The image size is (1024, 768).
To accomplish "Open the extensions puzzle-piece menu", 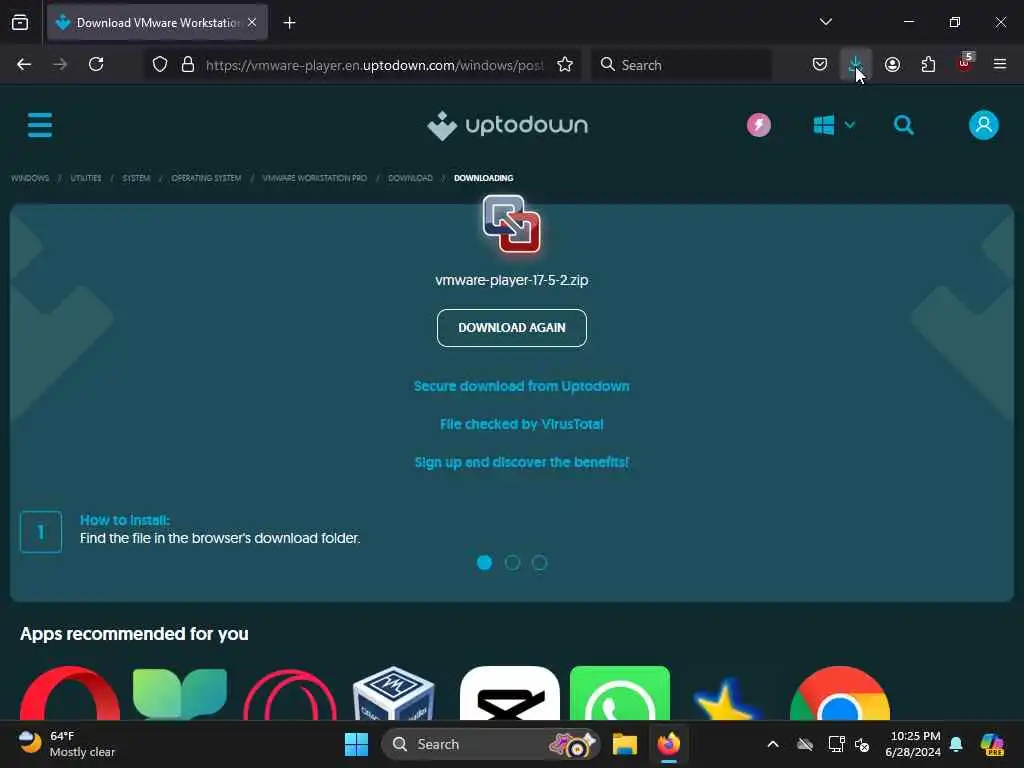I will tap(928, 64).
